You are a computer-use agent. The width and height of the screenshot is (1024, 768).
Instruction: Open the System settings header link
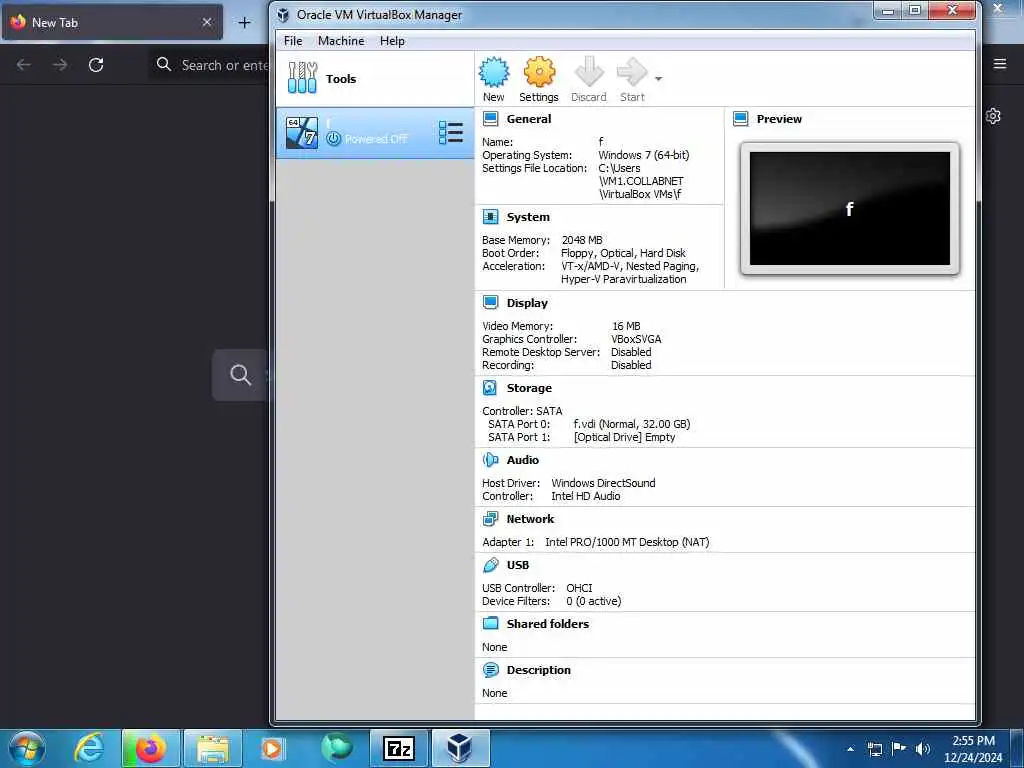pos(528,217)
